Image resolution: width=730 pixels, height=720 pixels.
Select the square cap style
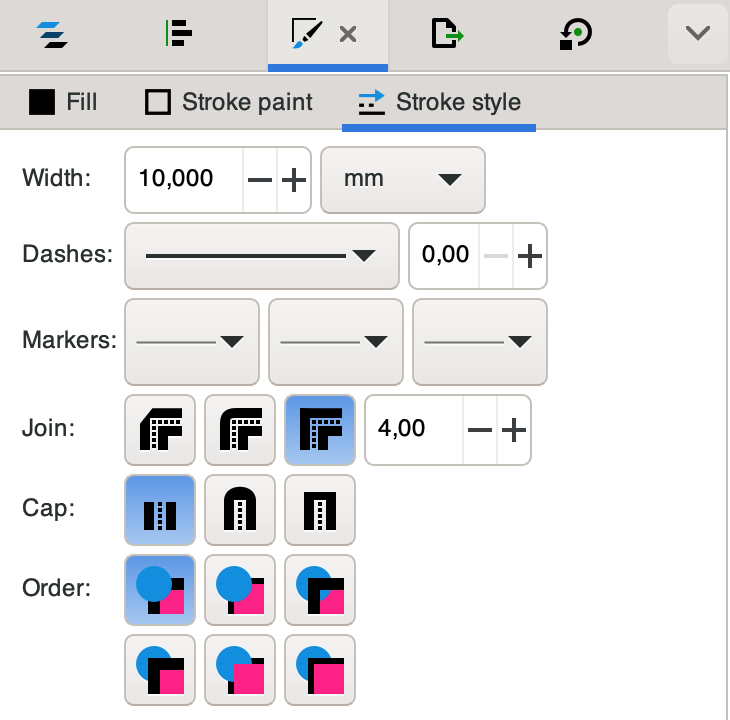point(319,509)
